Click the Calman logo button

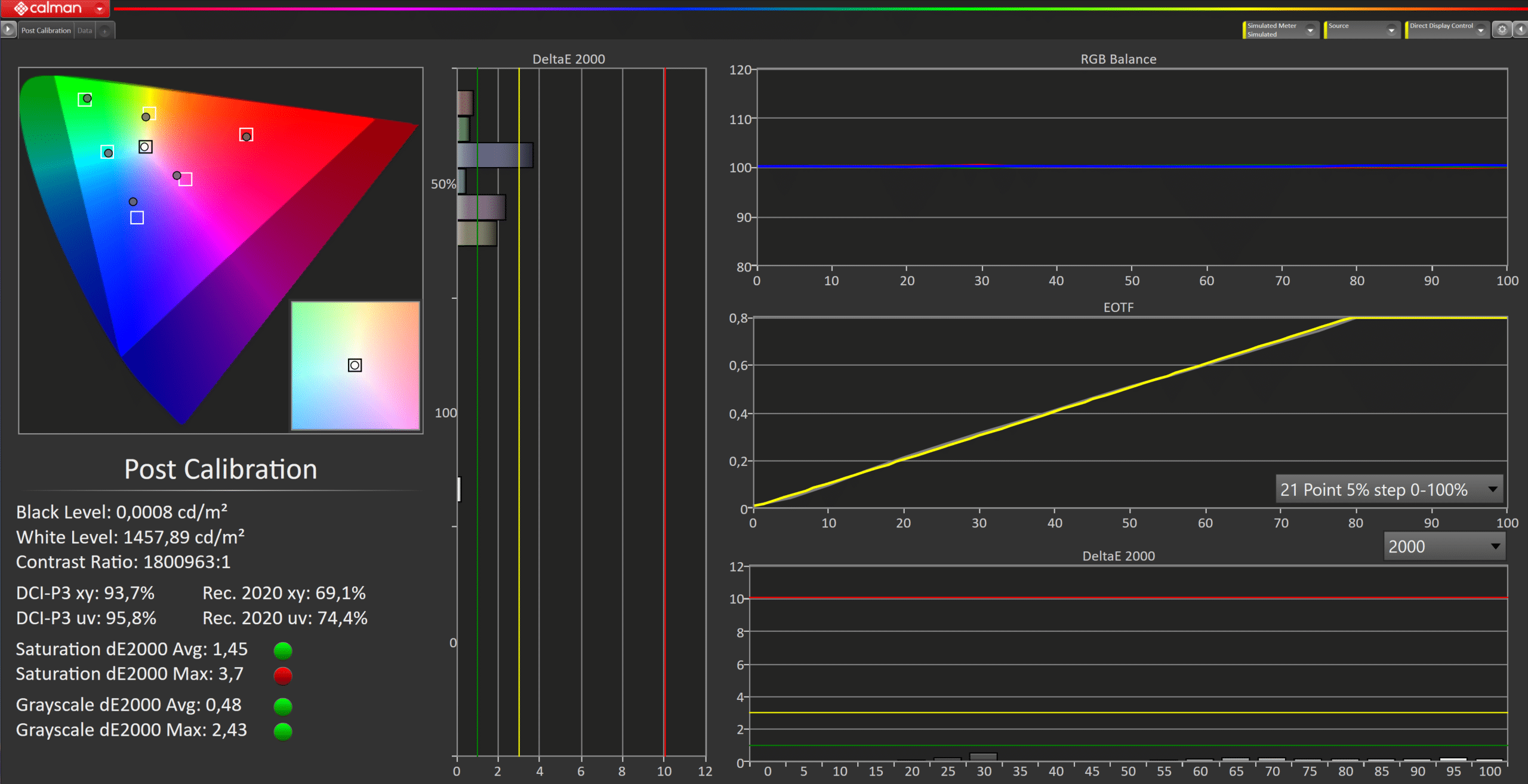click(x=48, y=8)
